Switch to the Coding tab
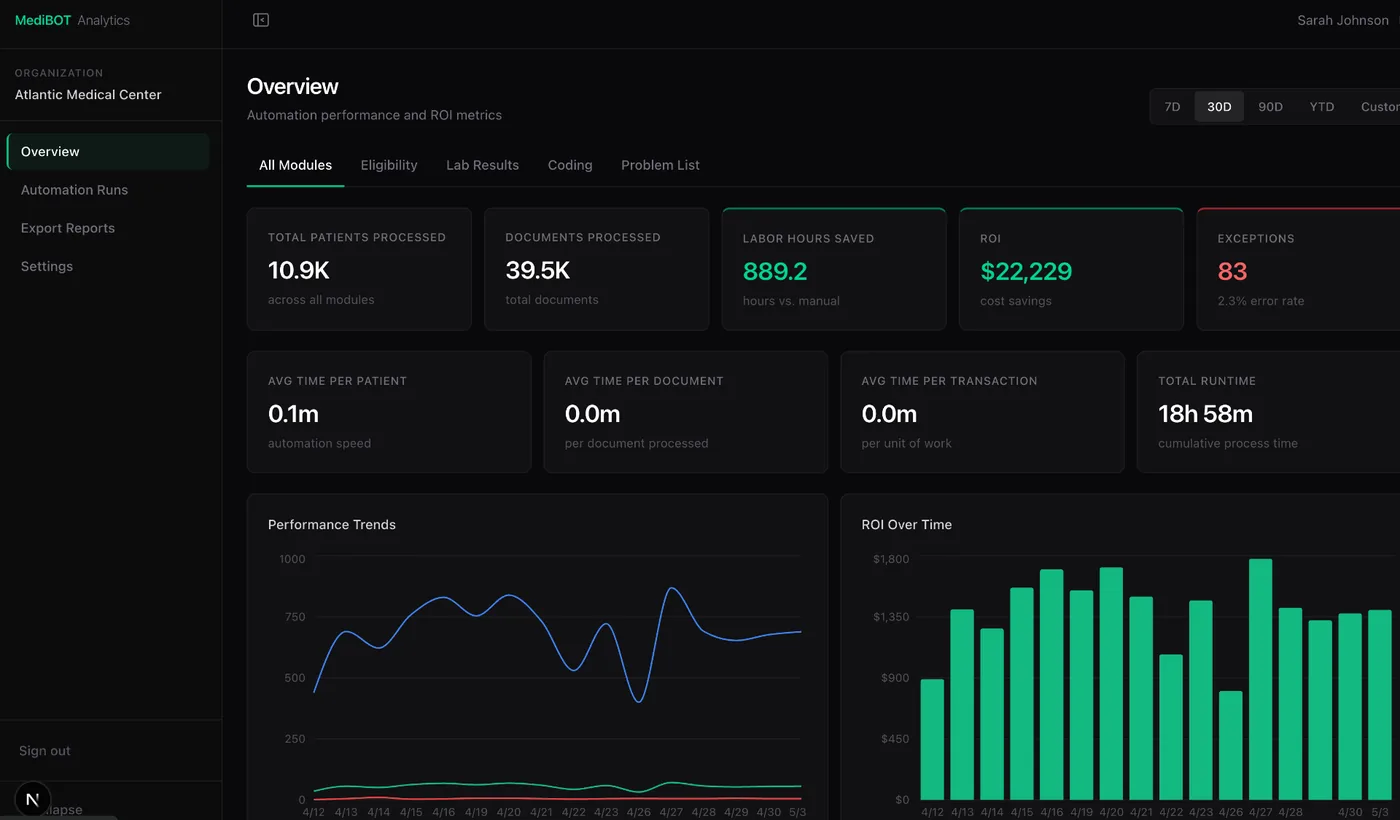The image size is (1400, 820). [x=570, y=165]
